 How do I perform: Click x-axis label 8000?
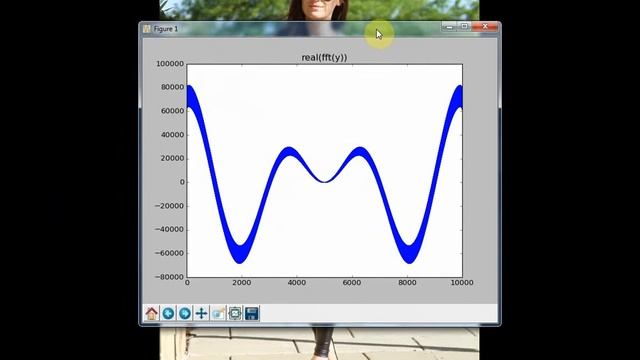[x=407, y=282]
